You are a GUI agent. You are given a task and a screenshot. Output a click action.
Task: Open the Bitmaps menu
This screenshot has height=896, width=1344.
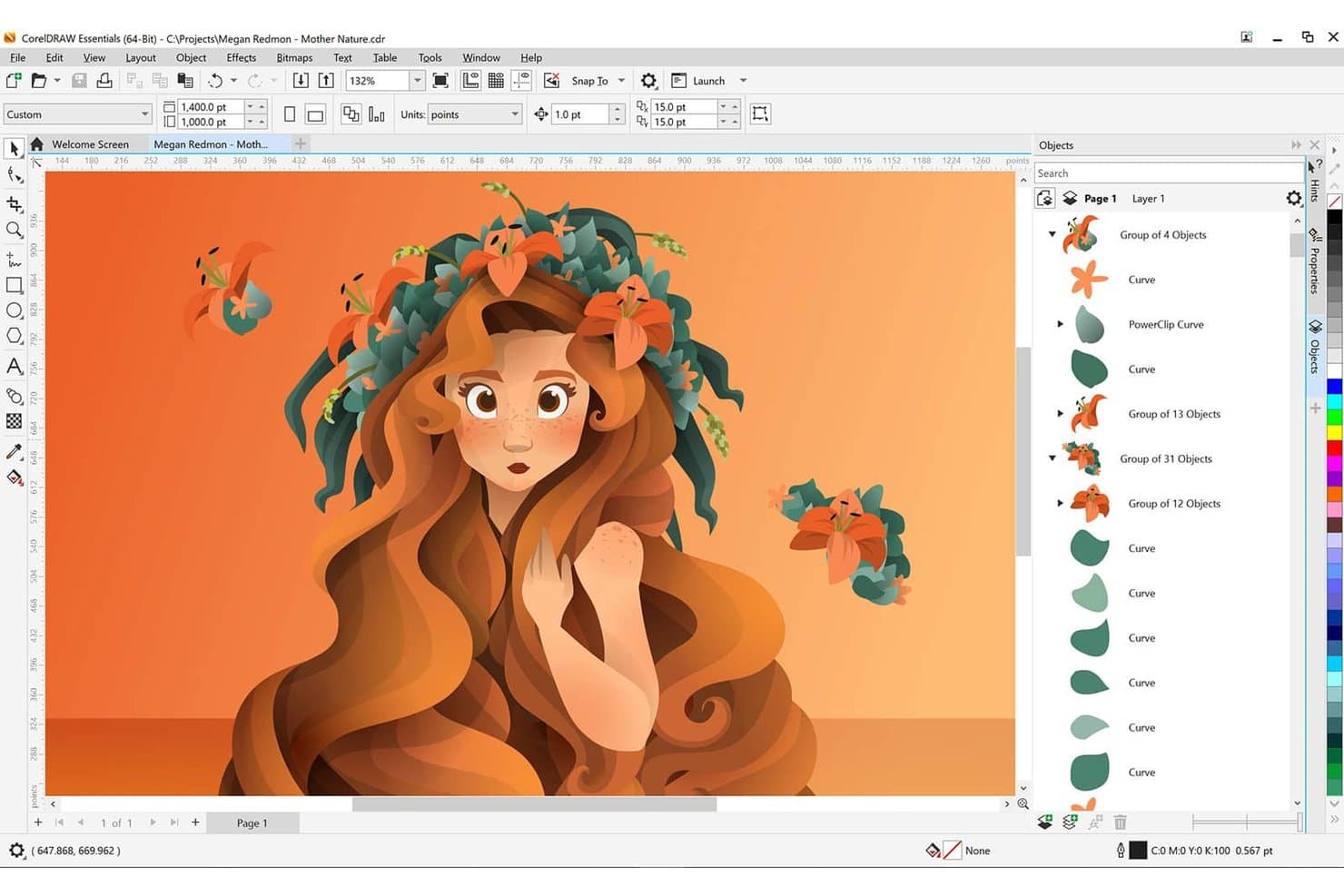[x=294, y=57]
